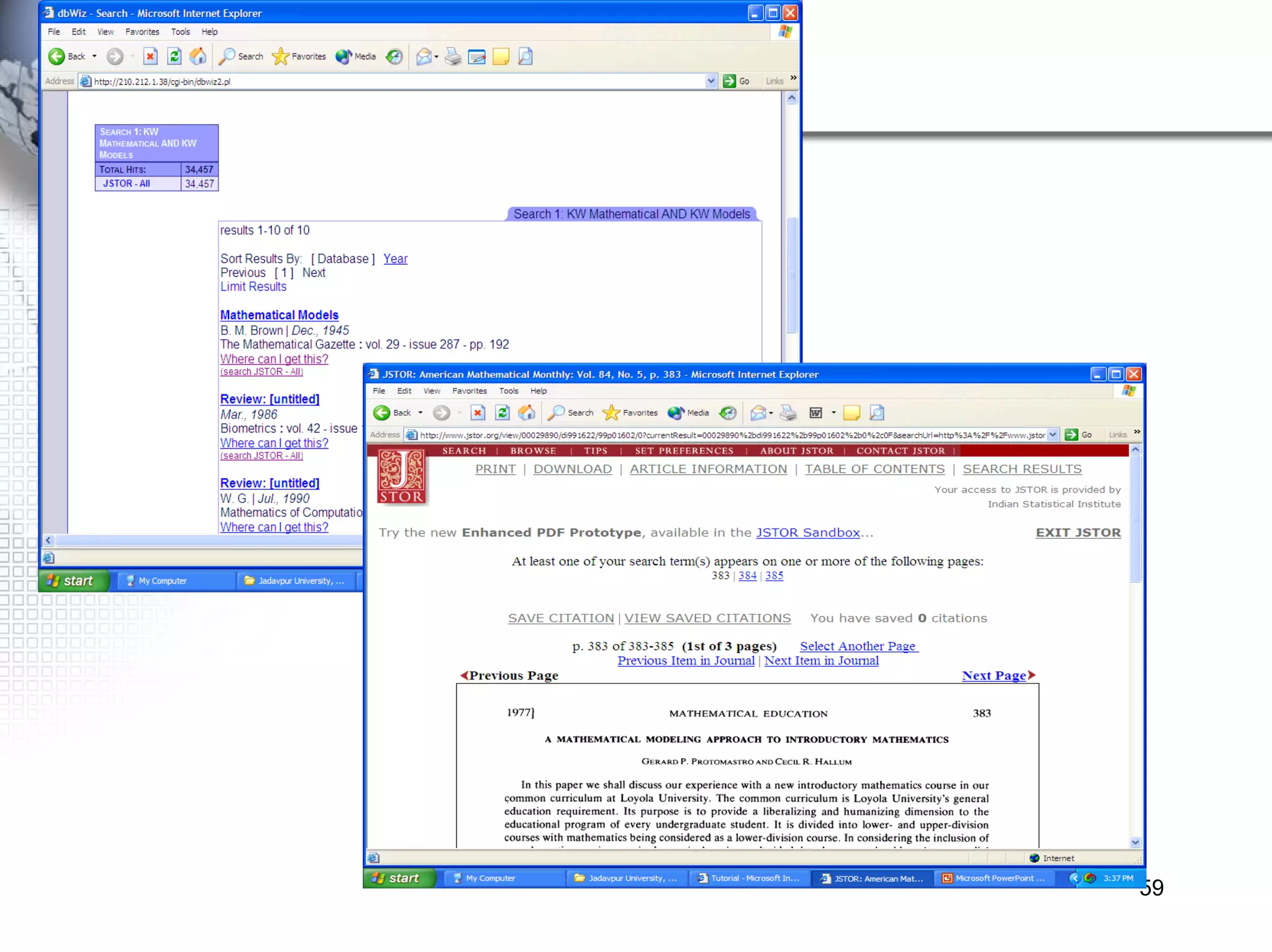Open the Favorites menu in the dbWiz window
The height and width of the screenshot is (952, 1272).
(x=142, y=32)
